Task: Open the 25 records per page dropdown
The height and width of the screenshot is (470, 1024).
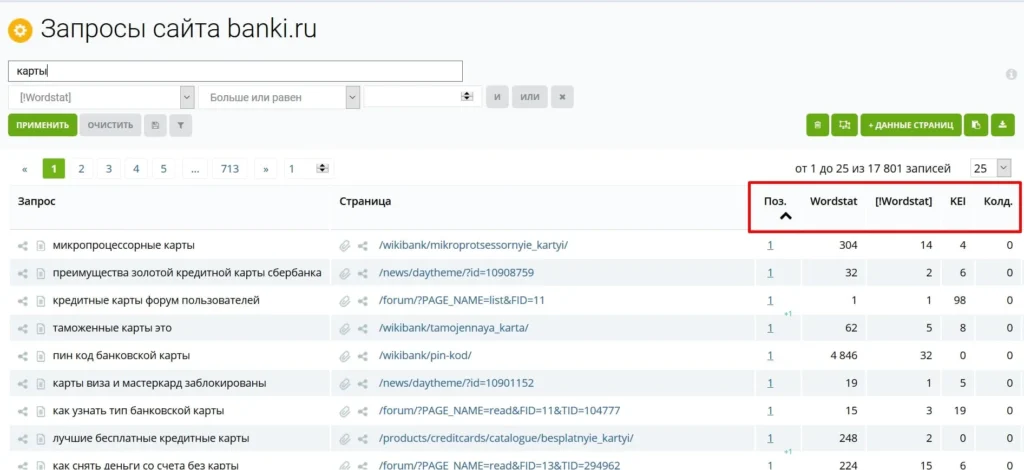Action: [991, 168]
